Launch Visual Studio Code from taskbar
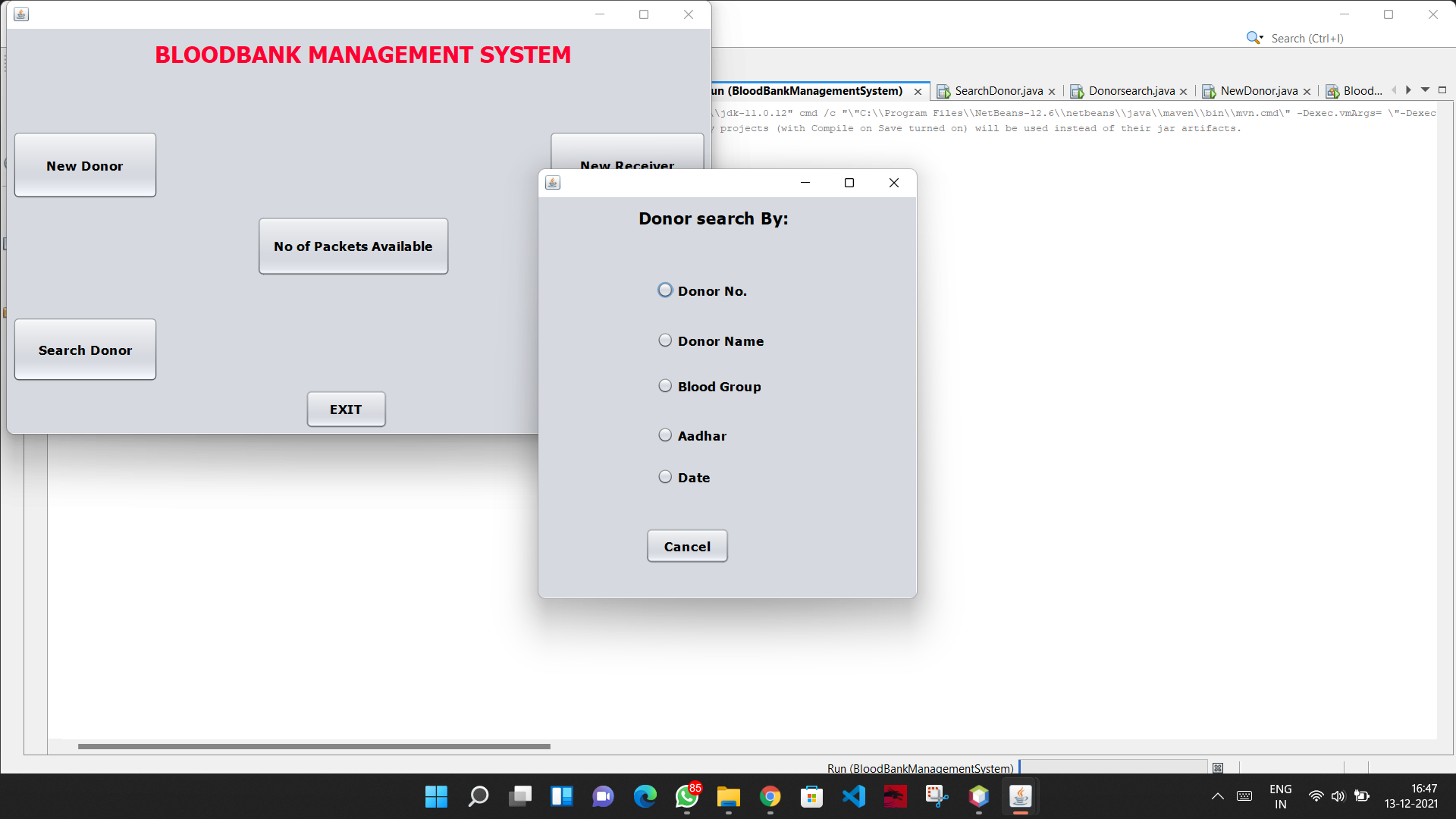Viewport: 1456px width, 819px height. tap(854, 796)
